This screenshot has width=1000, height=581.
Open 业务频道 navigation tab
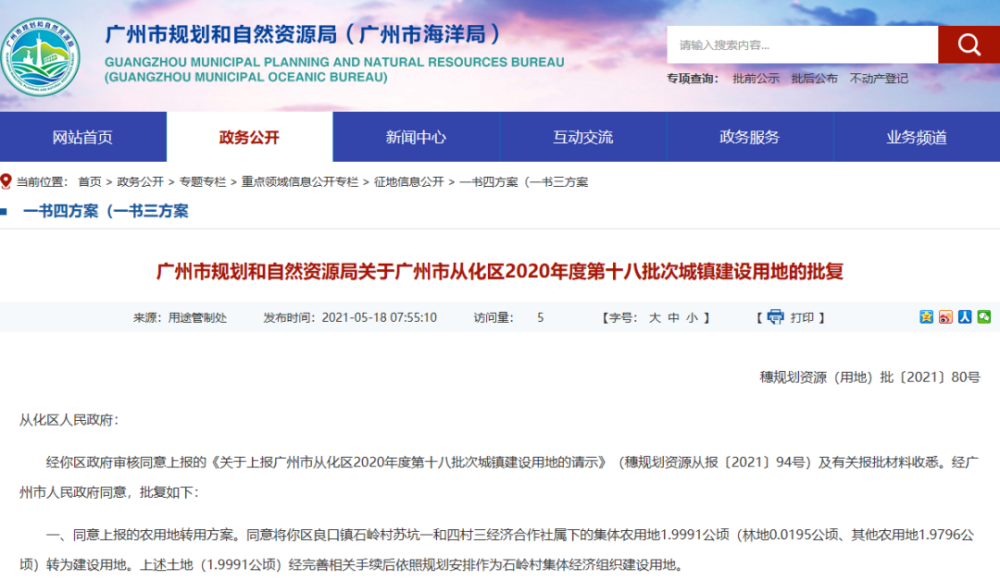tap(916, 137)
